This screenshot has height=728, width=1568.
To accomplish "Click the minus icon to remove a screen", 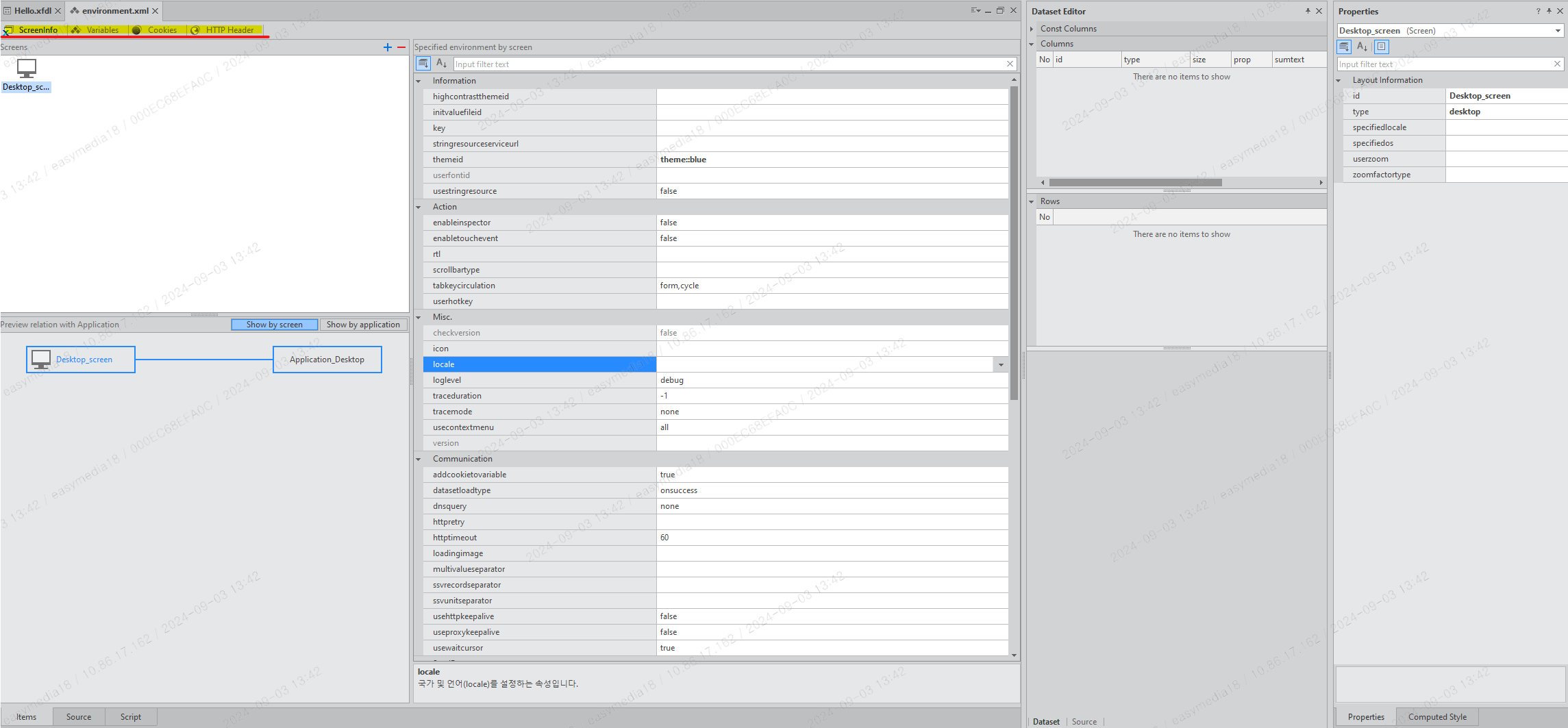I will click(x=401, y=47).
